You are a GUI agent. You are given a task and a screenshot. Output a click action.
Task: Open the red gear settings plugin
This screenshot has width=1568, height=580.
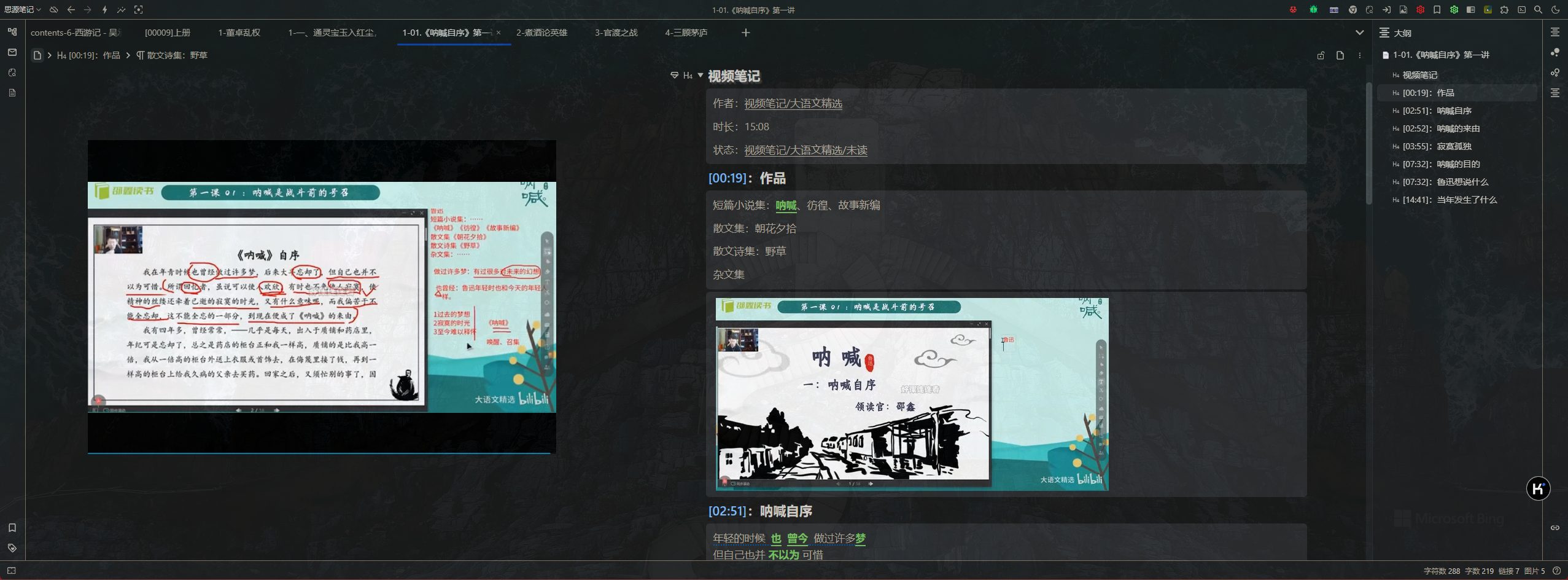tap(1421, 10)
